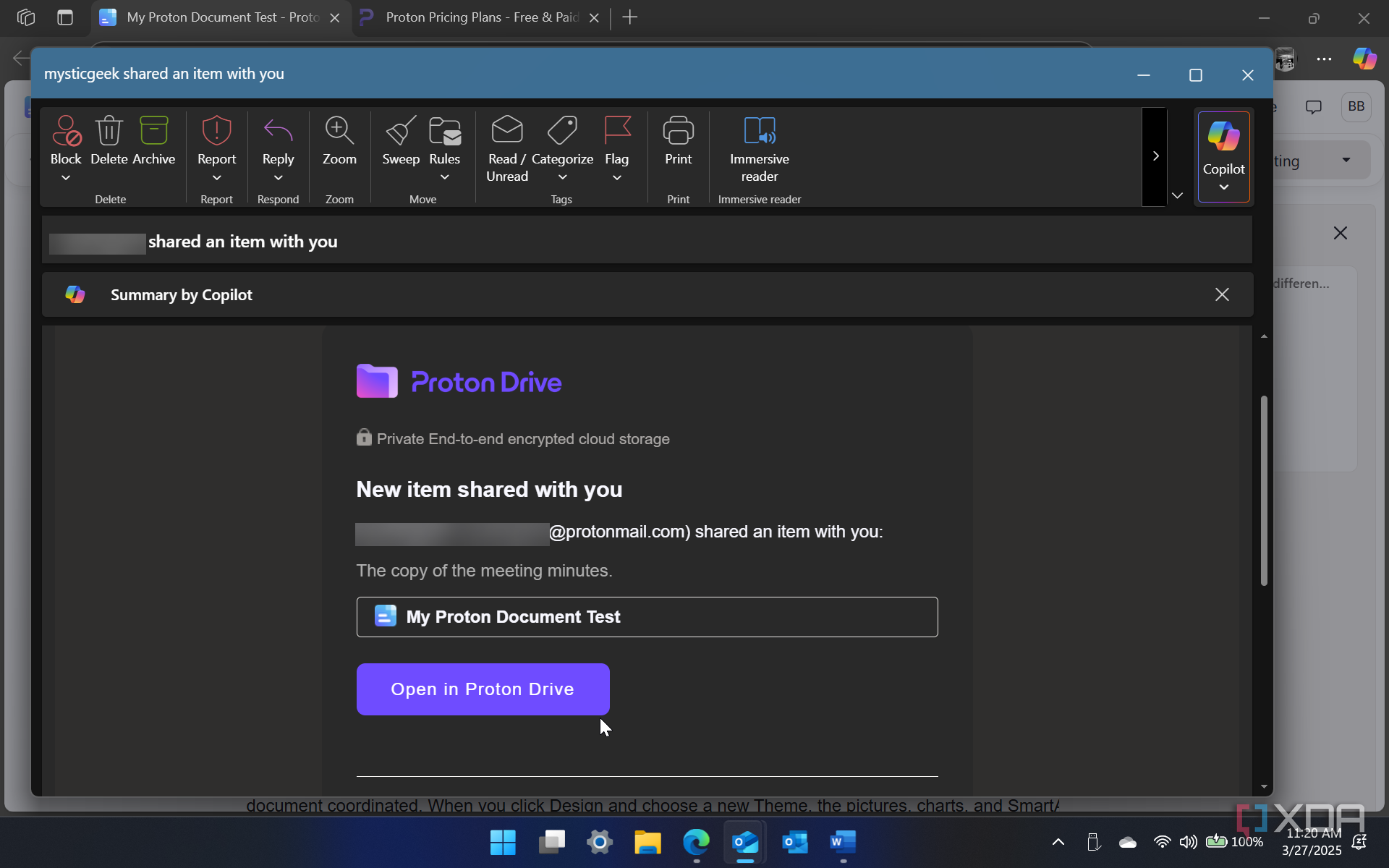
Task: Open the Rules folder icon
Action: 445,131
